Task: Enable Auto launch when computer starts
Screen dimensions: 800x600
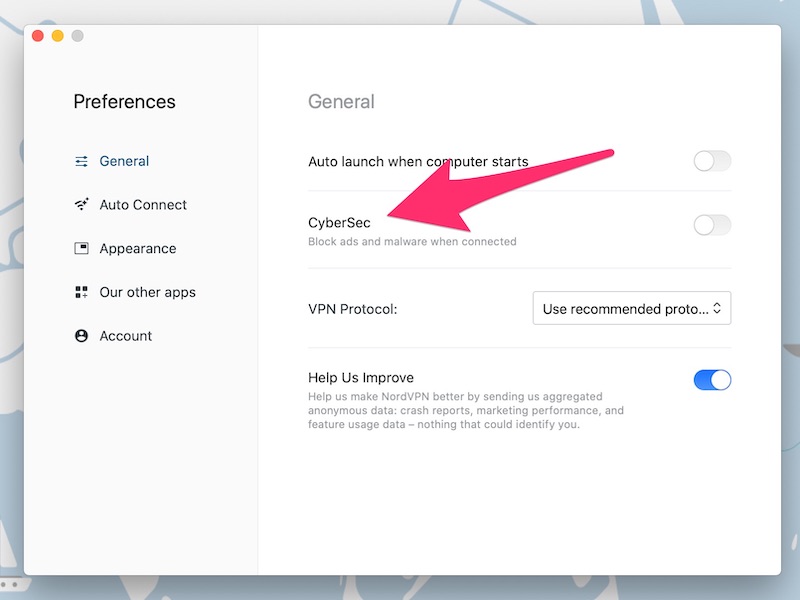Action: pyautogui.click(x=712, y=161)
